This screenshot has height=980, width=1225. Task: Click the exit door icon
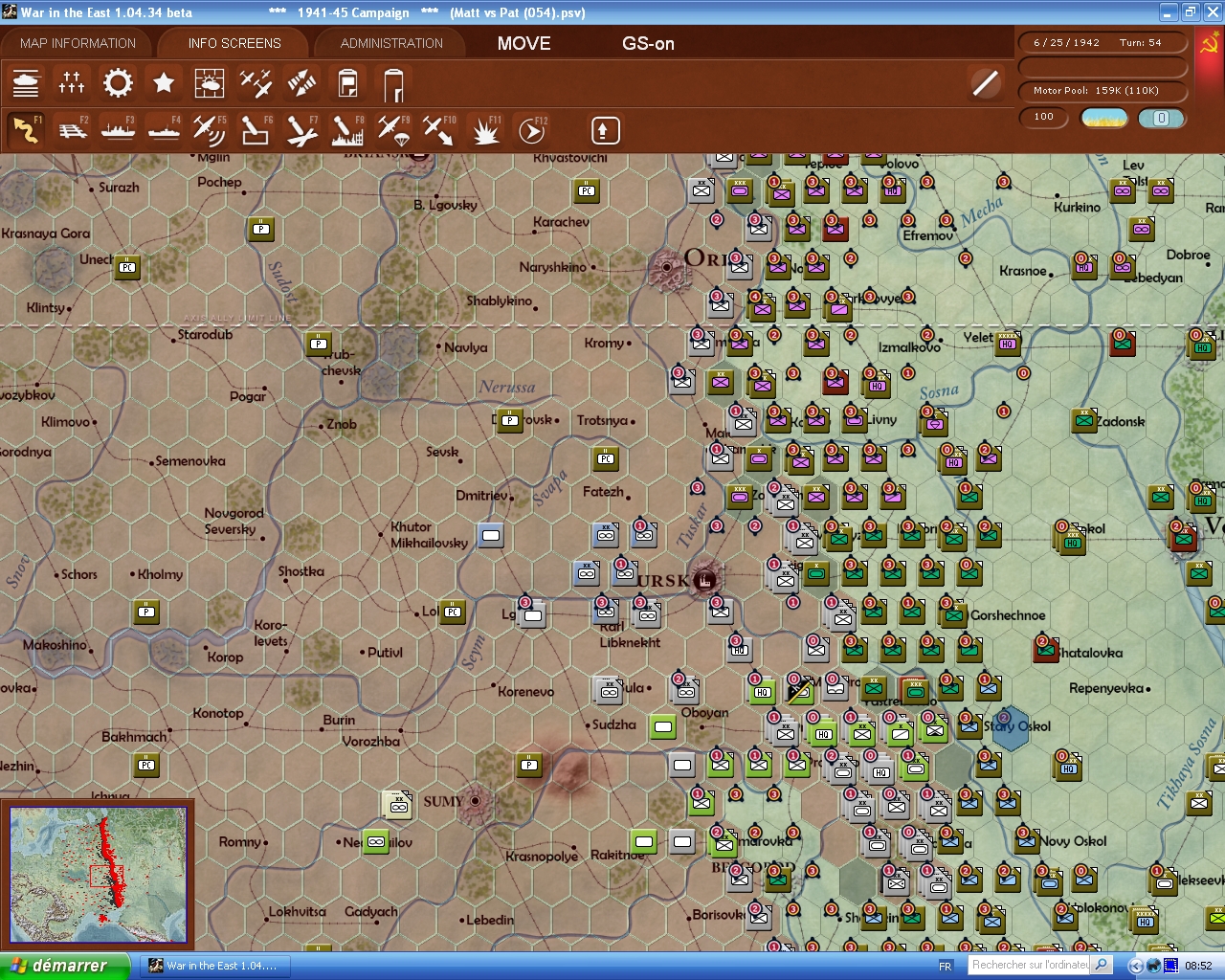(393, 83)
